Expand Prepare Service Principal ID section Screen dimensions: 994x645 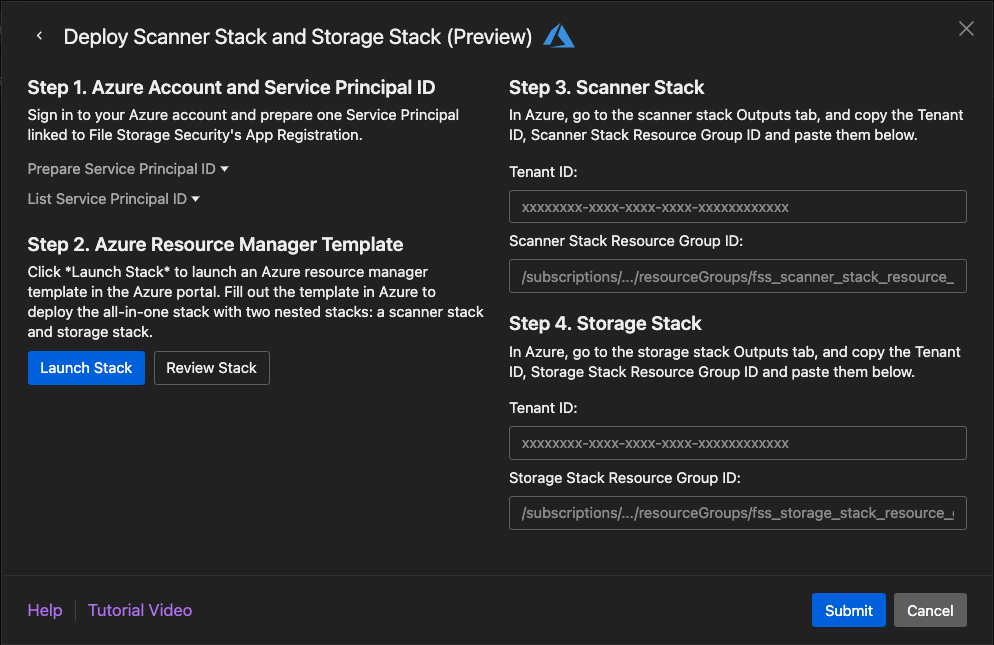(128, 169)
